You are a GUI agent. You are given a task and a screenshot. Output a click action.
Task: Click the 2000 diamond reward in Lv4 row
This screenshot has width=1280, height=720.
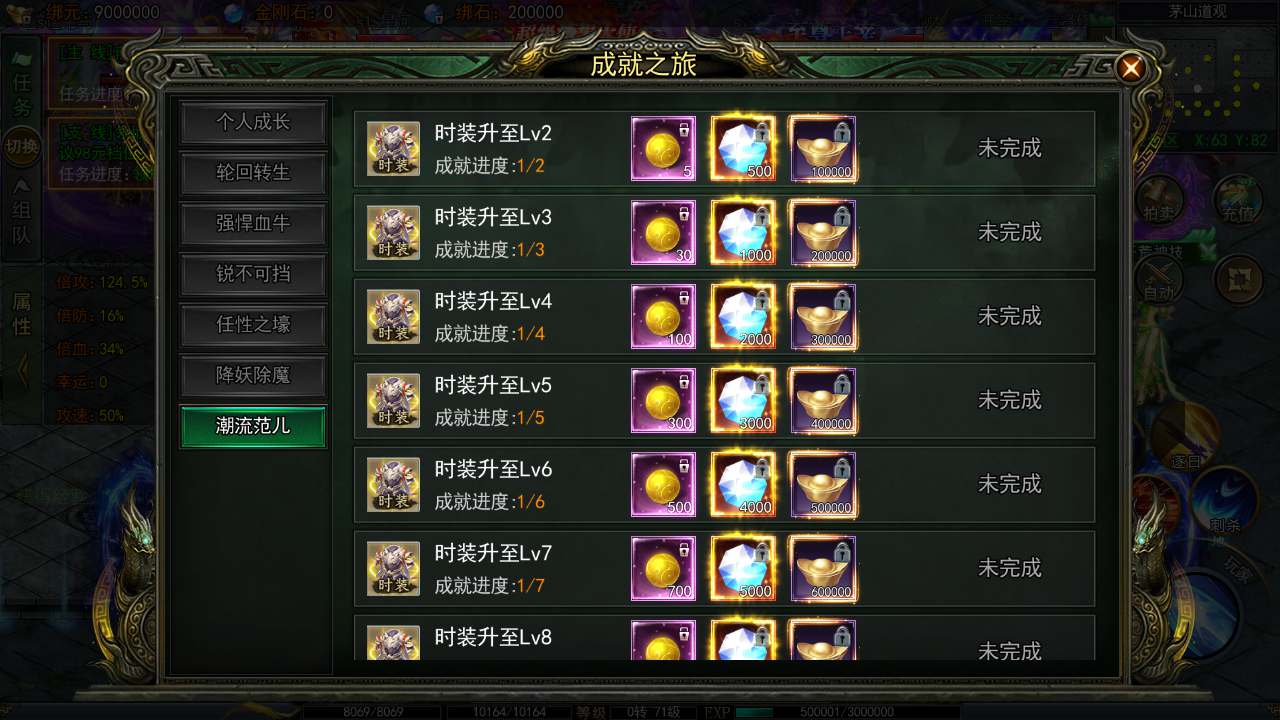742,317
